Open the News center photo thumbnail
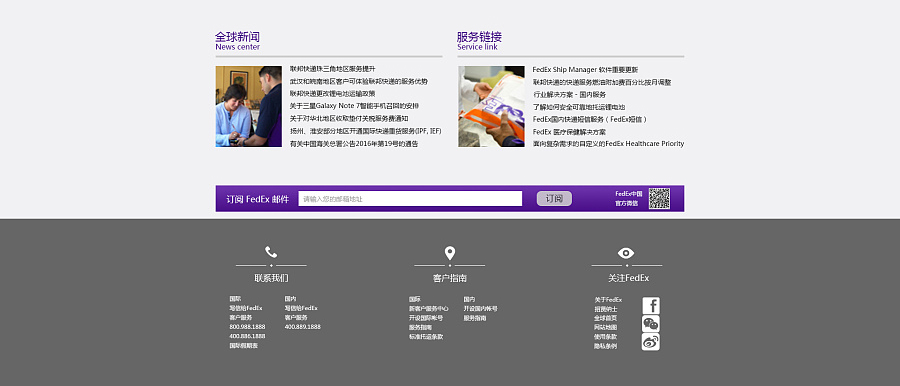Image resolution: width=900 pixels, height=386 pixels. point(249,106)
